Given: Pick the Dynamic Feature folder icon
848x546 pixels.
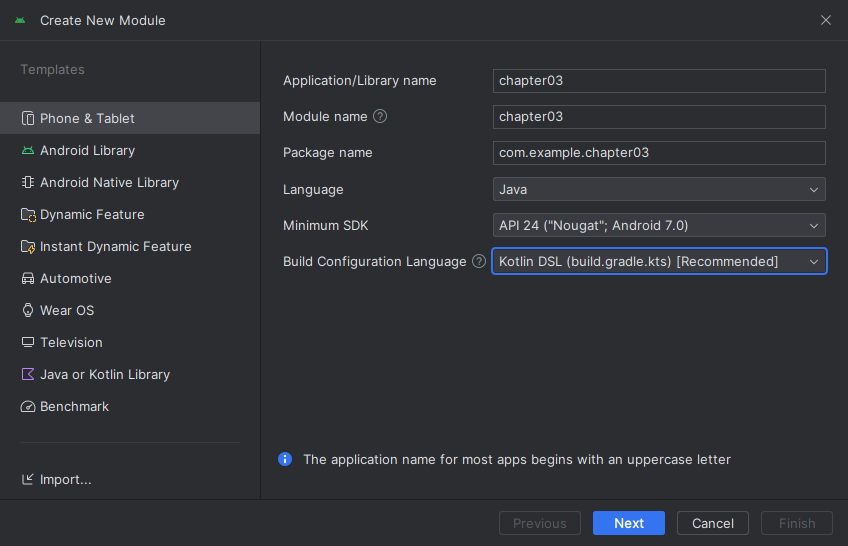Looking at the screenshot, I should 28,215.
